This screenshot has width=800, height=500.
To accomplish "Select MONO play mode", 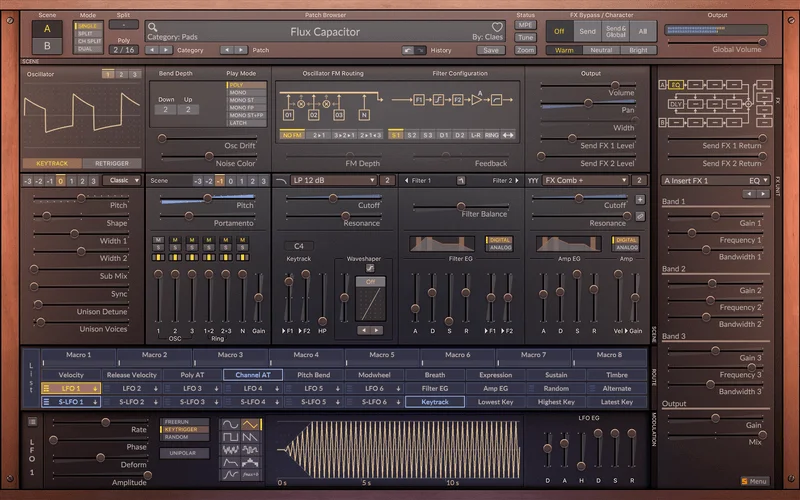I will coord(246,93).
